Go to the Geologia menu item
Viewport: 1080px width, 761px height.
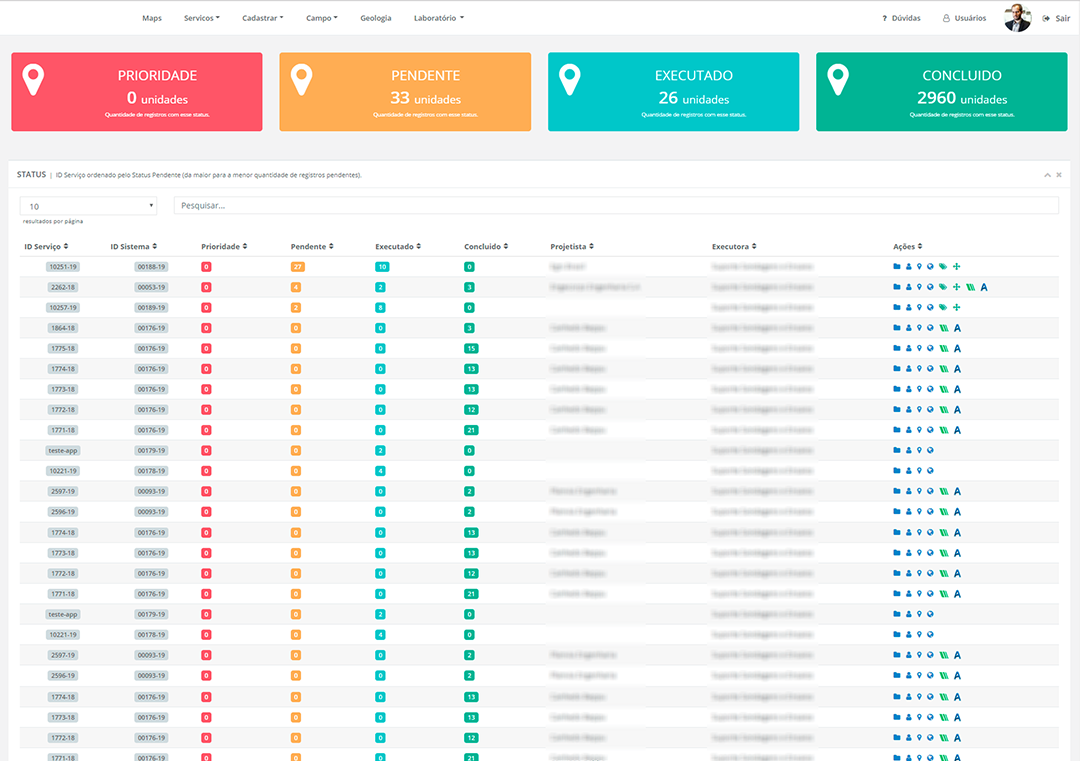[375, 18]
